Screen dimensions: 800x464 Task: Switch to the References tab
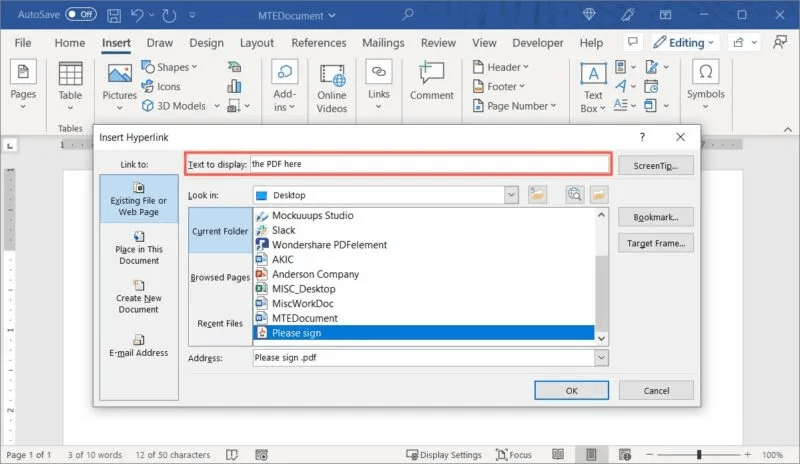319,43
